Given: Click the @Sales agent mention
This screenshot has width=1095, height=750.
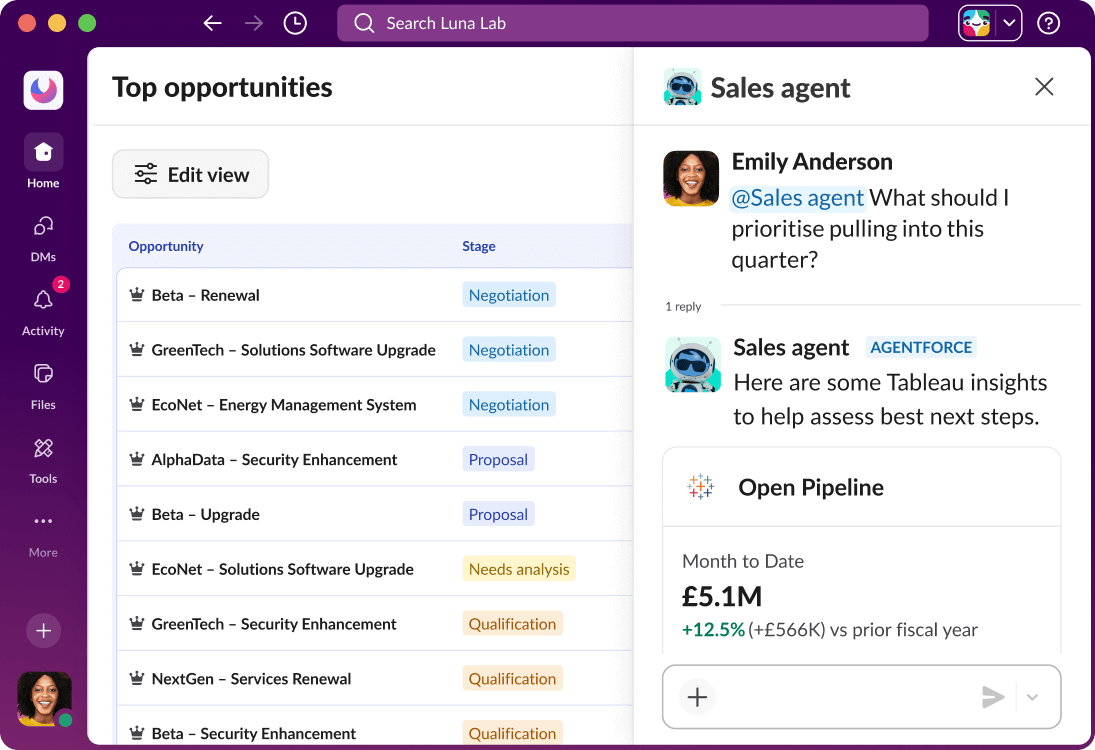Looking at the screenshot, I should click(797, 198).
